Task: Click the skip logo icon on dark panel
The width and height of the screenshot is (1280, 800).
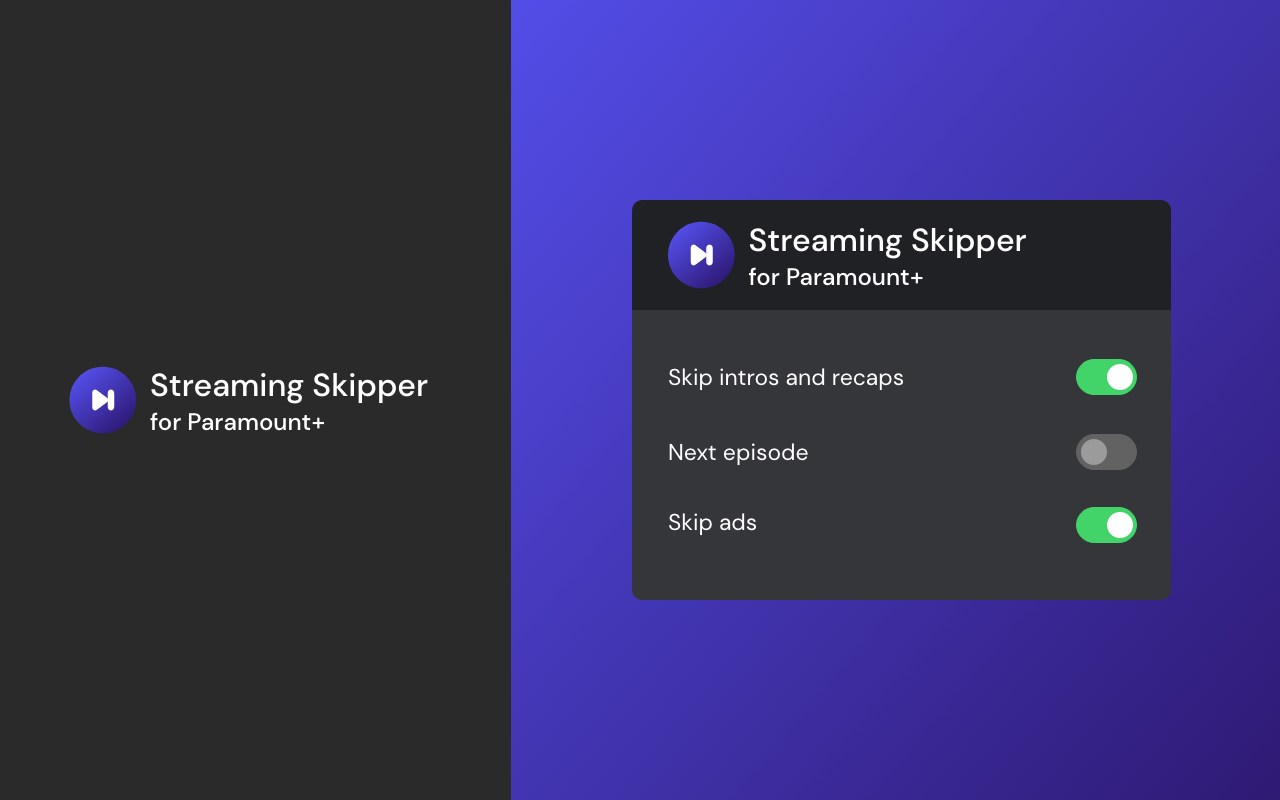Action: point(102,400)
